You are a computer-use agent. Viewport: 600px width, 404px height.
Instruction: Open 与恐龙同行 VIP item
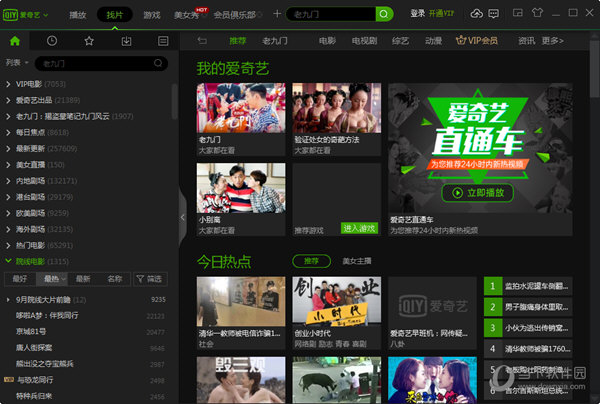[x=34, y=380]
